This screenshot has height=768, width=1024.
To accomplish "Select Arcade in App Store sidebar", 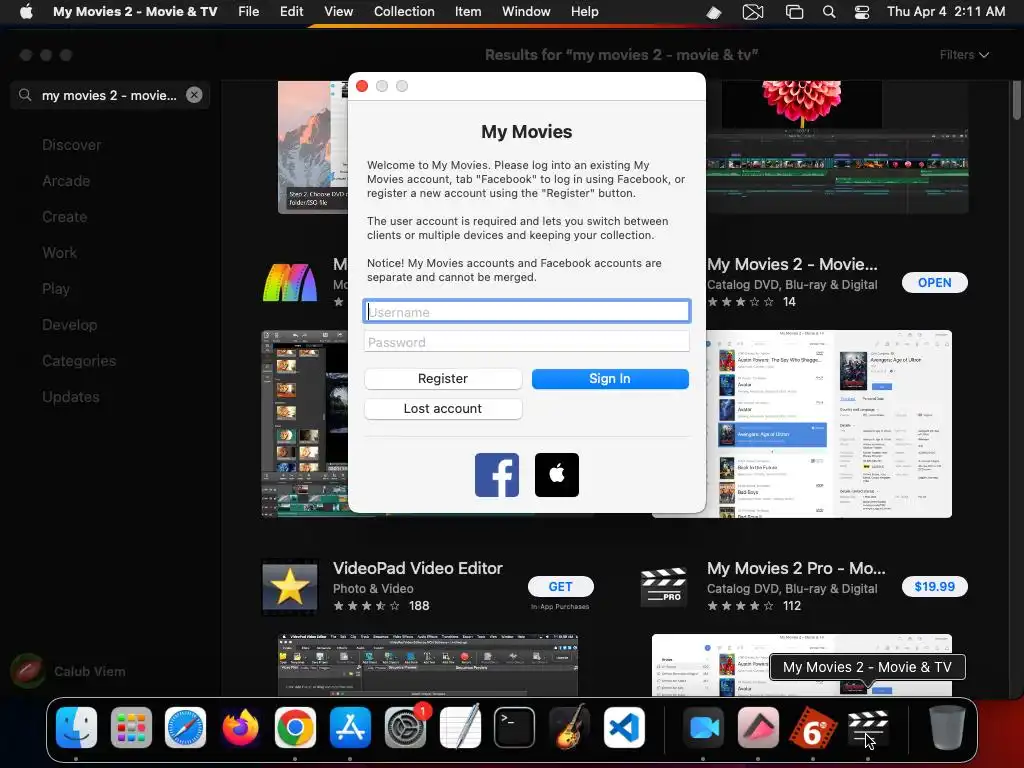I will (x=66, y=181).
